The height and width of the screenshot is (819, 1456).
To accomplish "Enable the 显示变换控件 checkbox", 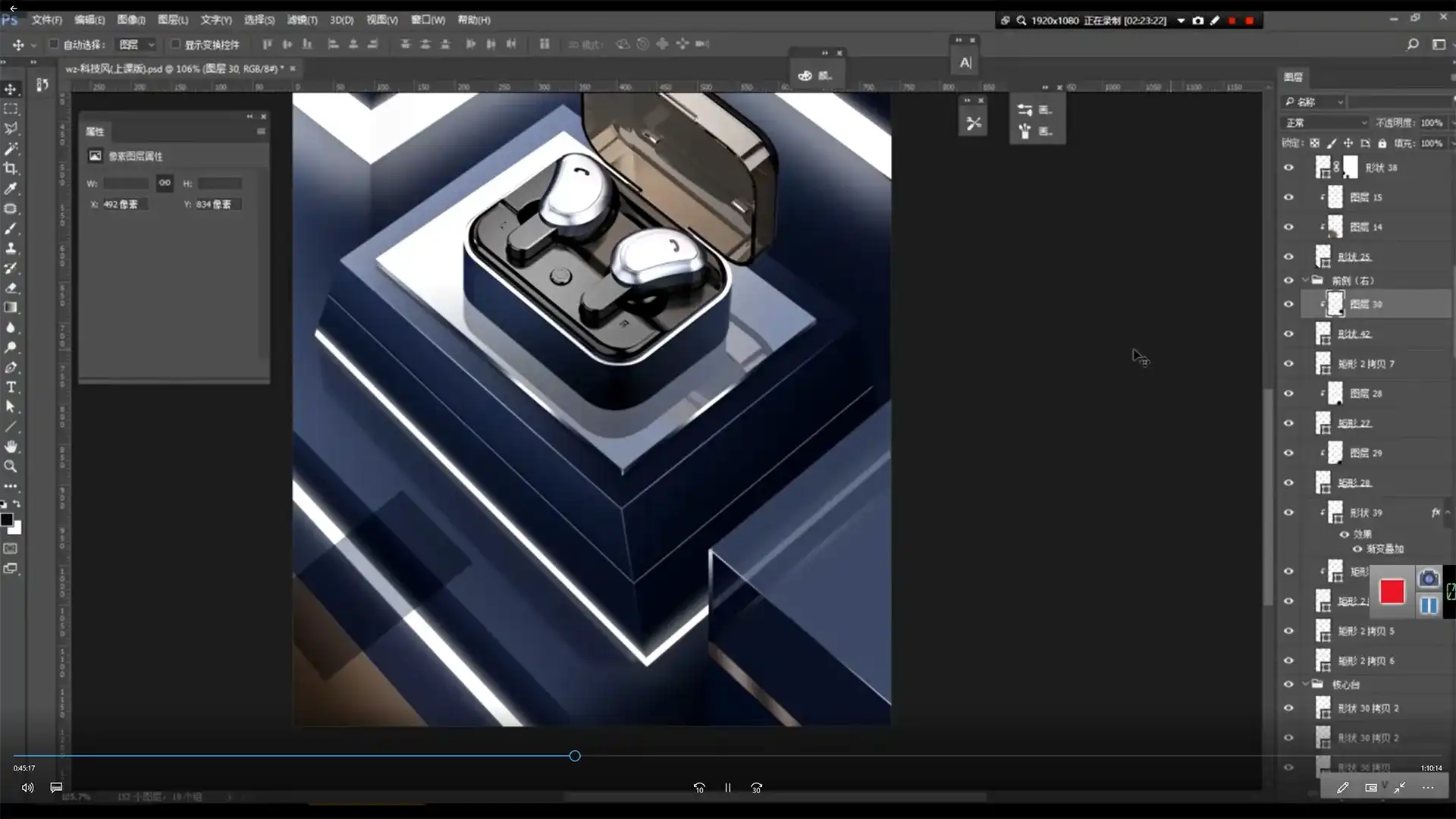I will tap(175, 44).
